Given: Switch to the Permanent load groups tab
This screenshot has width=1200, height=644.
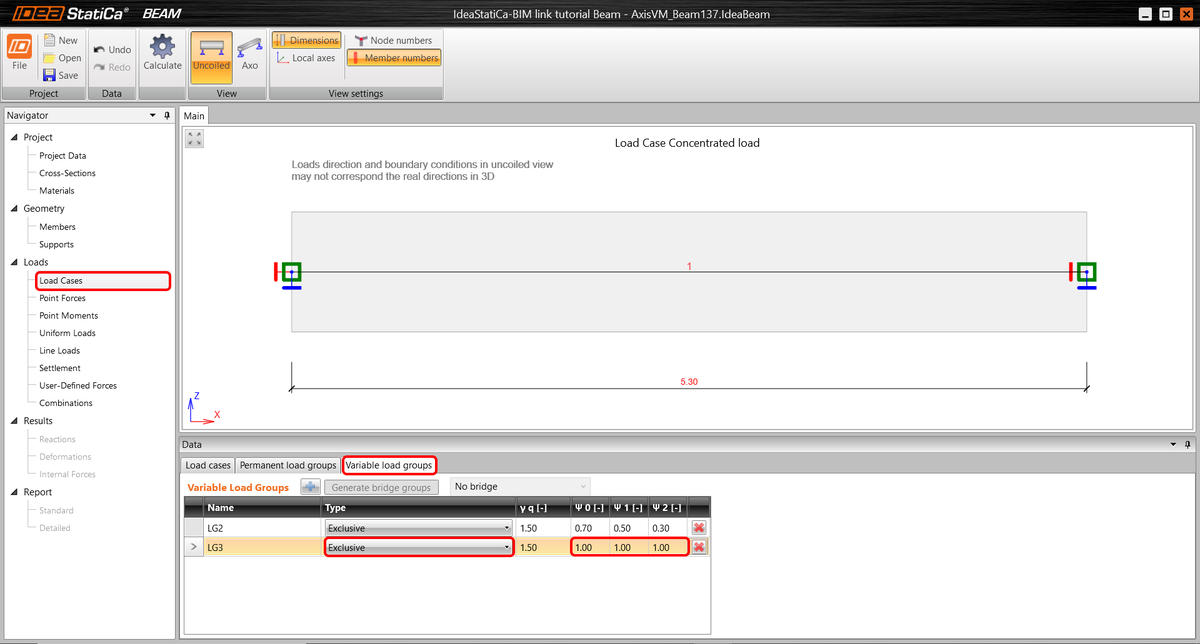Looking at the screenshot, I should click(x=287, y=464).
